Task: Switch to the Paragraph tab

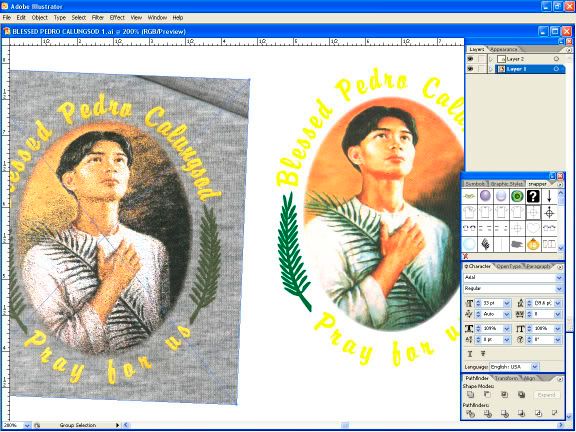Action: pos(539,266)
